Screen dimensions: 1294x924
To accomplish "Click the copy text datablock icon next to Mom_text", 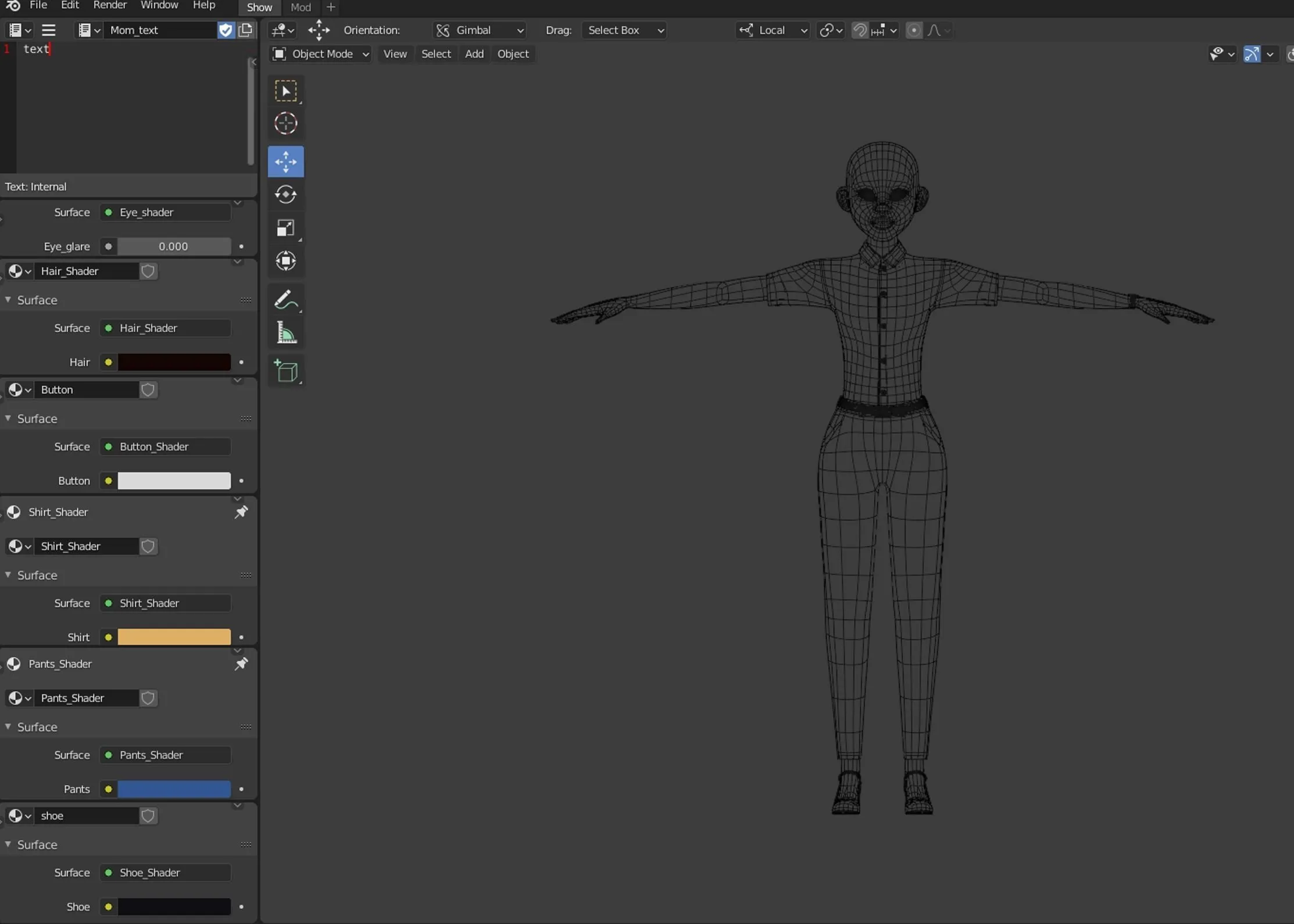I will pos(245,30).
